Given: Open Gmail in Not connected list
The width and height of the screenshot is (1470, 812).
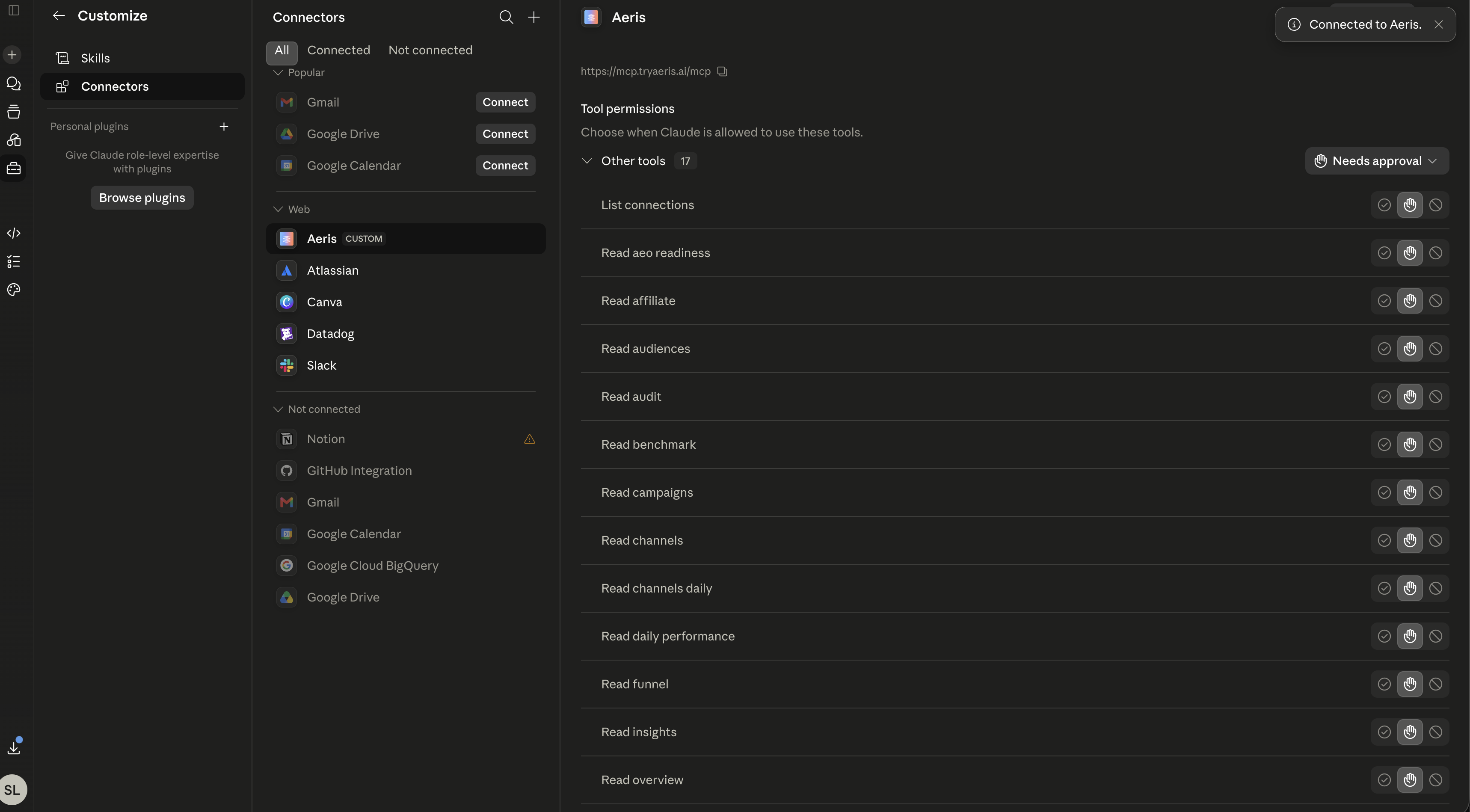Looking at the screenshot, I should [406, 503].
